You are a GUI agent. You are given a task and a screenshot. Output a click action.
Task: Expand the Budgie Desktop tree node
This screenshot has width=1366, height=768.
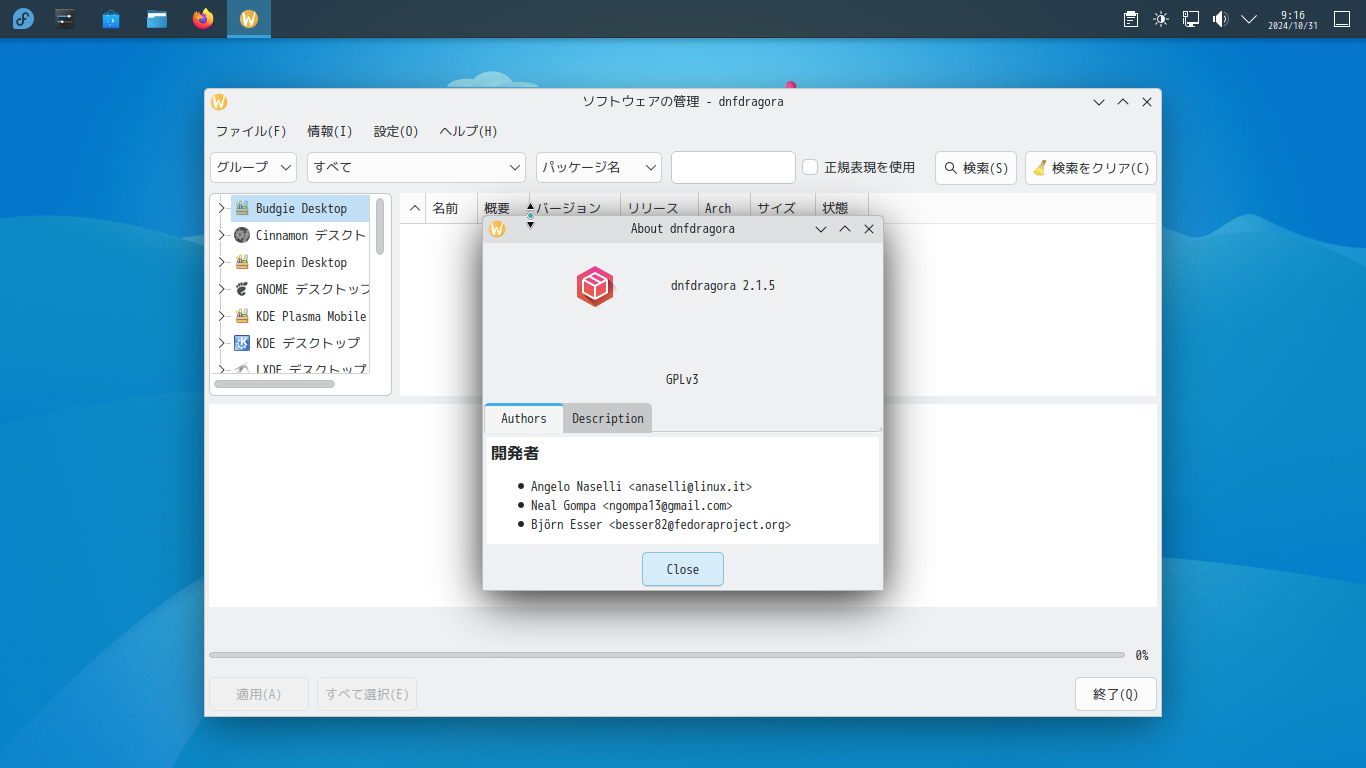pos(222,208)
